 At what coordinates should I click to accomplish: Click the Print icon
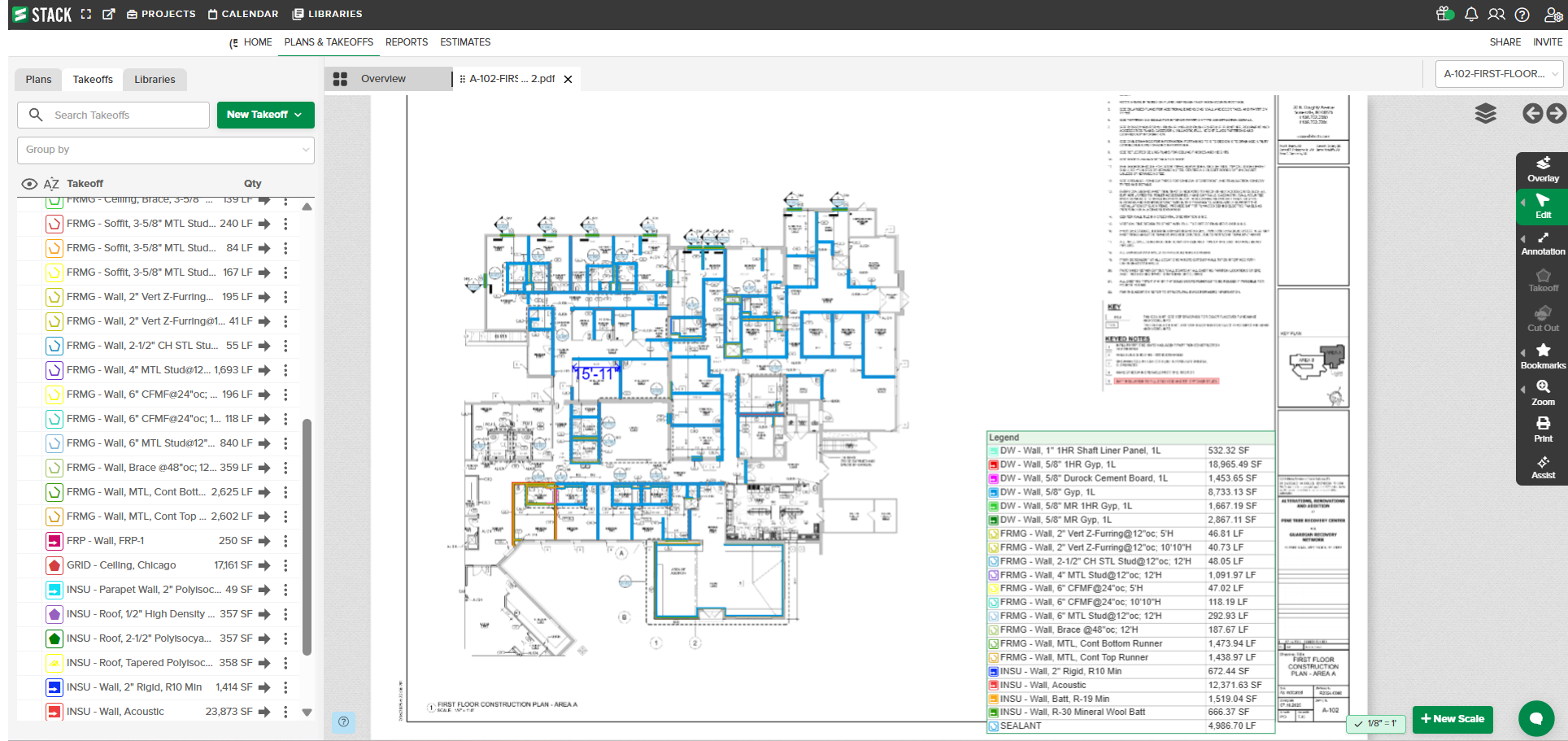coord(1542,429)
